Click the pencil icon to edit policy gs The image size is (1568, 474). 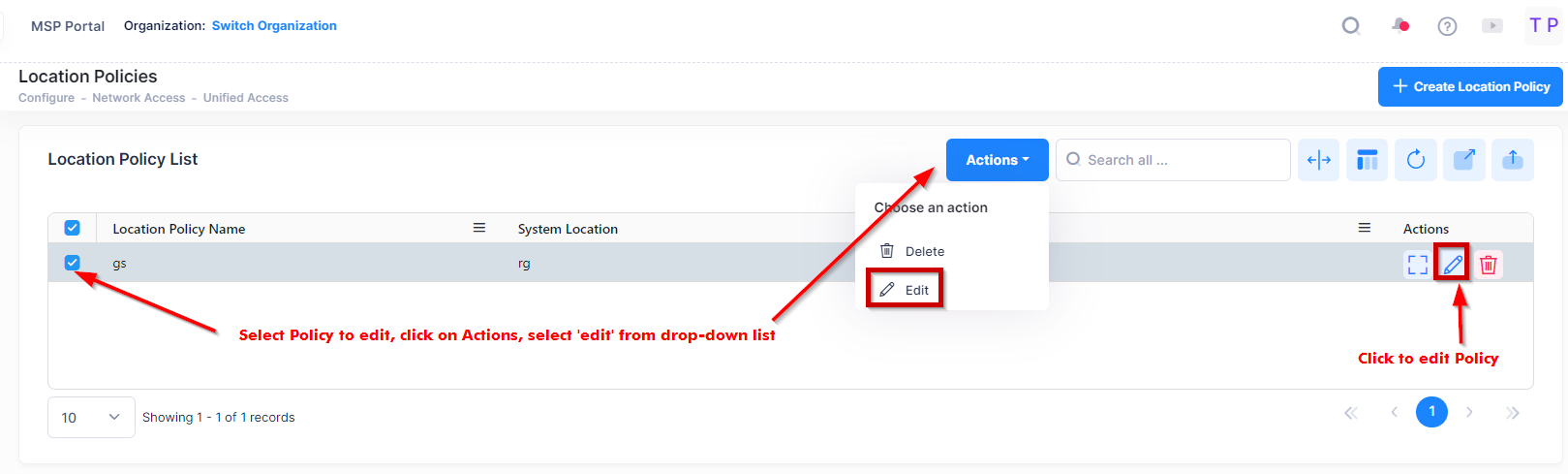coord(1452,264)
